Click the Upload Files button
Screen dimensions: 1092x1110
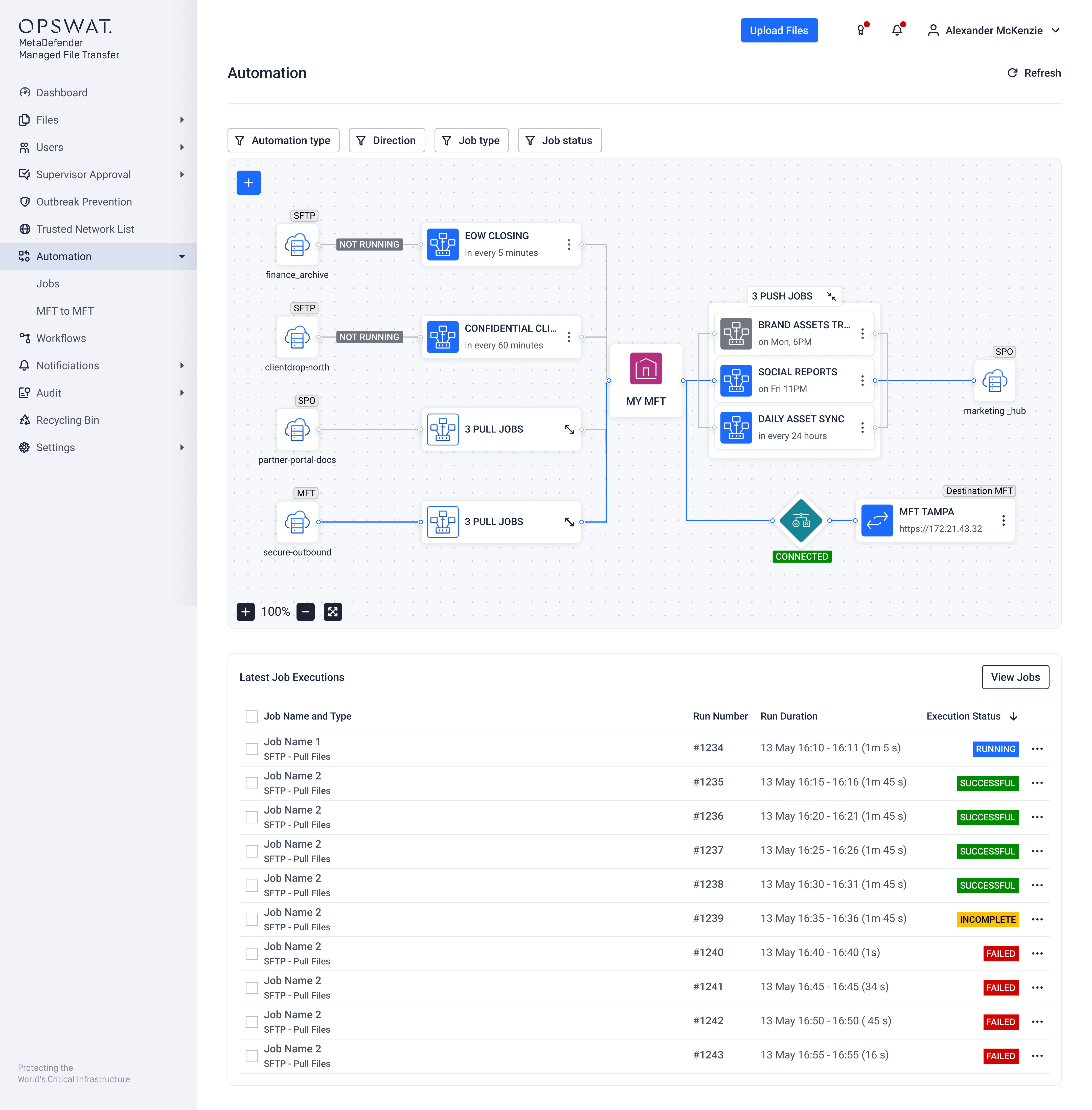[x=779, y=30]
